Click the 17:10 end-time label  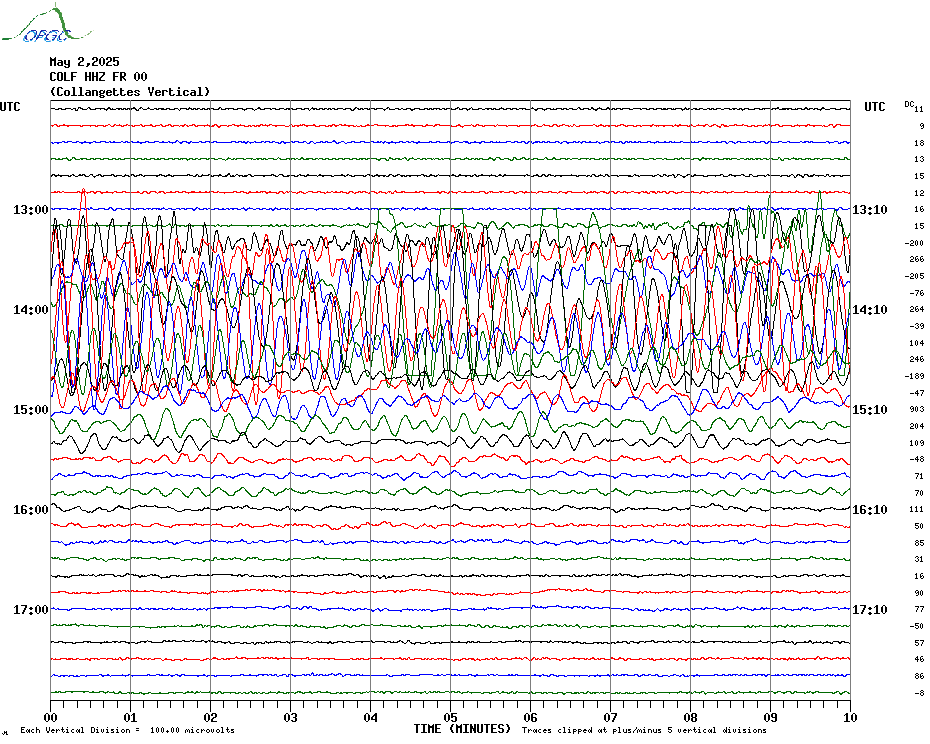(870, 610)
